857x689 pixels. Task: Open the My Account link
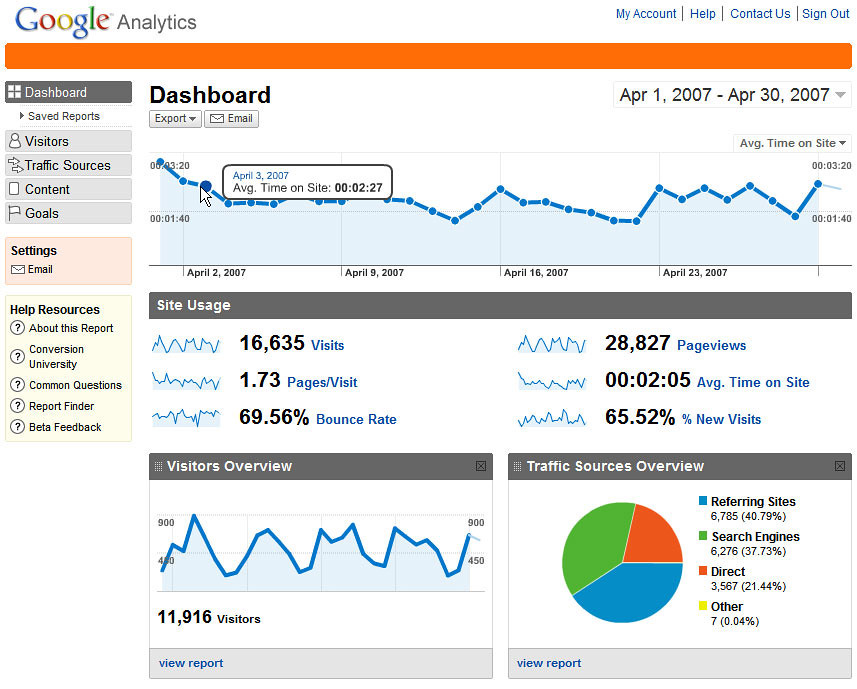coord(646,14)
